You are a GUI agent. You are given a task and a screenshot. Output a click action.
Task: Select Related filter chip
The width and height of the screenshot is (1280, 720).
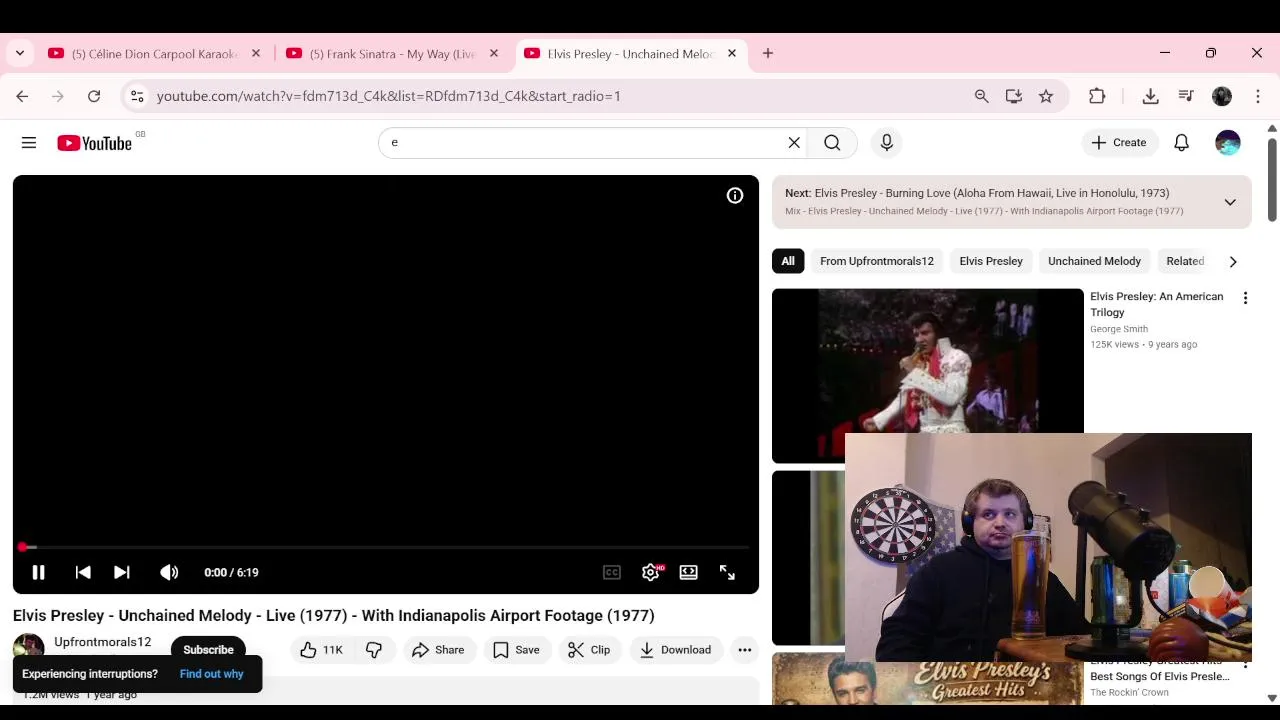(x=1185, y=261)
